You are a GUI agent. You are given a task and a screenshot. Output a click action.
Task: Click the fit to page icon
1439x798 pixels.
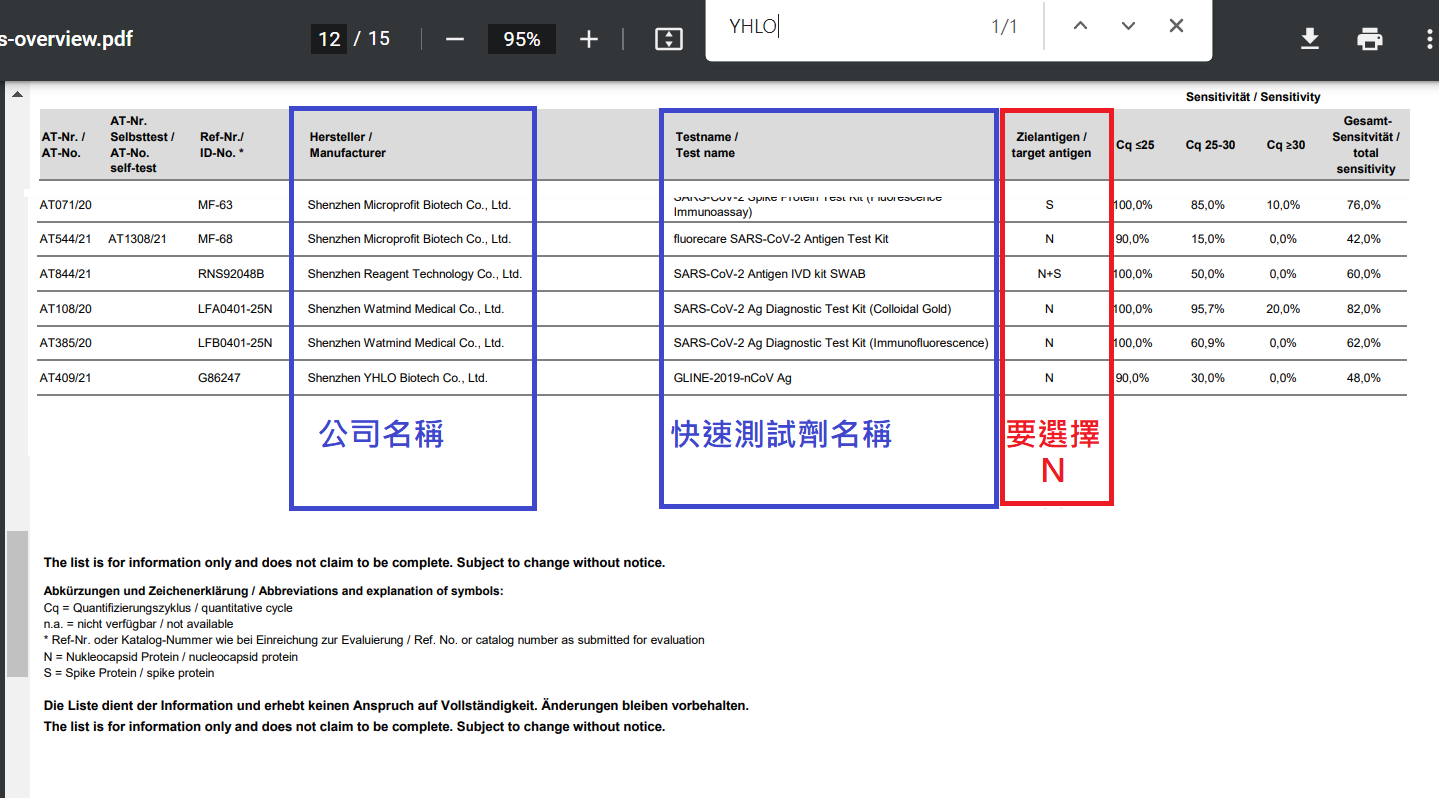pyautogui.click(x=668, y=39)
